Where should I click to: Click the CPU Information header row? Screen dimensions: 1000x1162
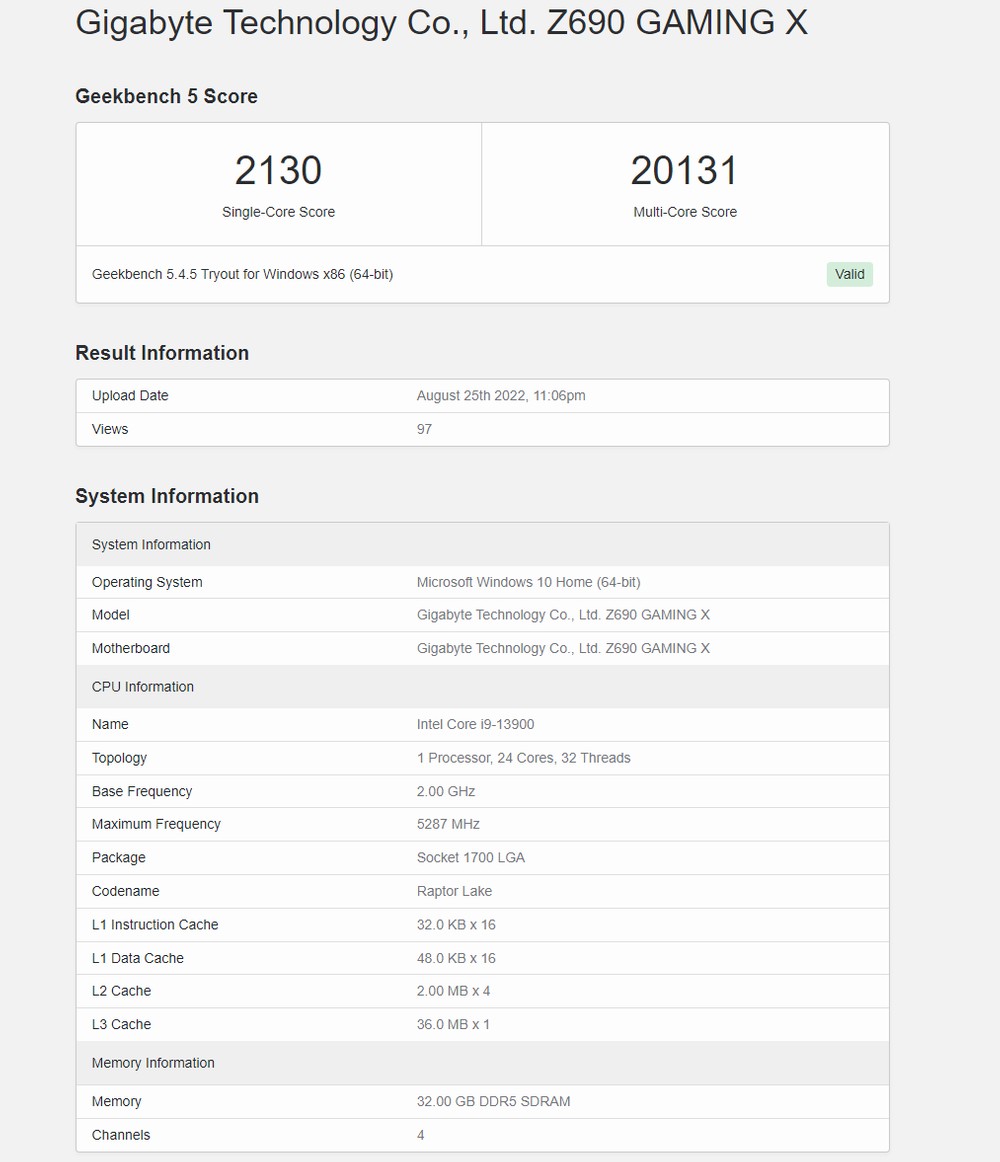click(x=483, y=687)
